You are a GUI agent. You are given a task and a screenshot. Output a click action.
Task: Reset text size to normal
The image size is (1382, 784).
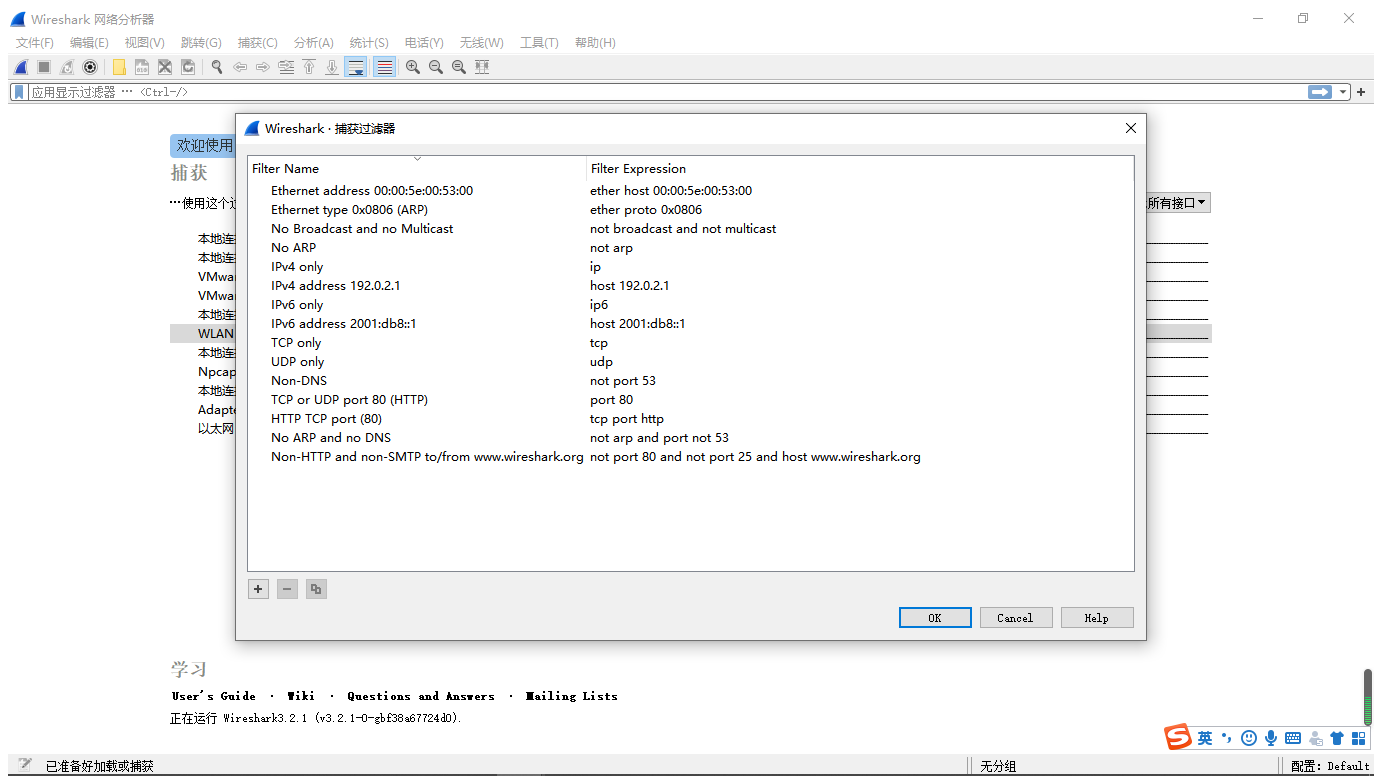(x=459, y=67)
